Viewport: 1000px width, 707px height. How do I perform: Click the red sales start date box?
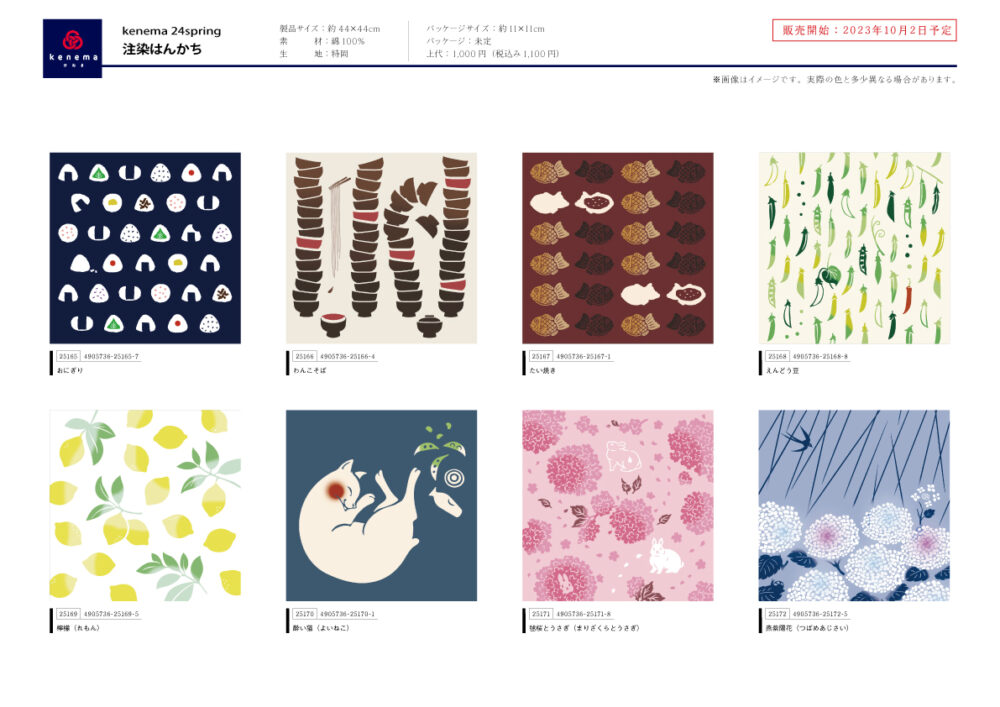click(864, 30)
